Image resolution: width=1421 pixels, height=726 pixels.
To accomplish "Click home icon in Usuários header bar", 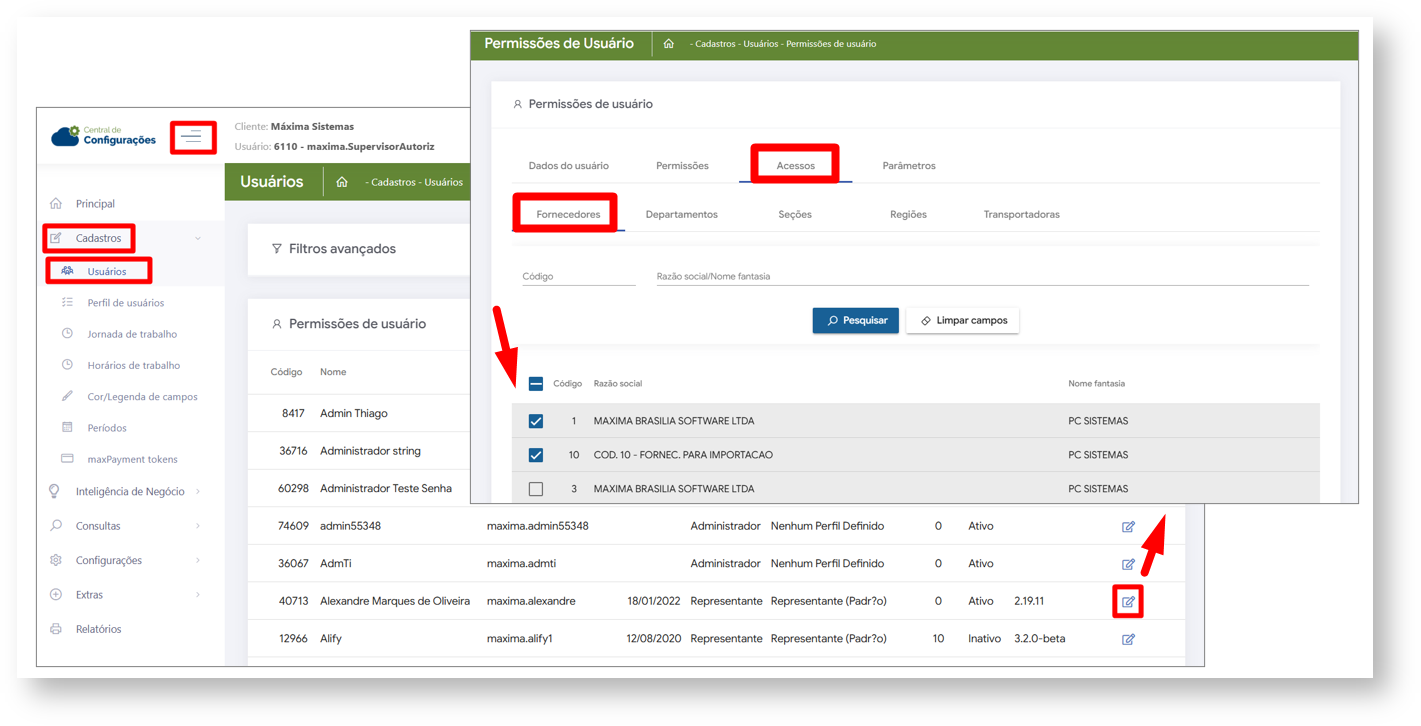I will click(x=342, y=182).
